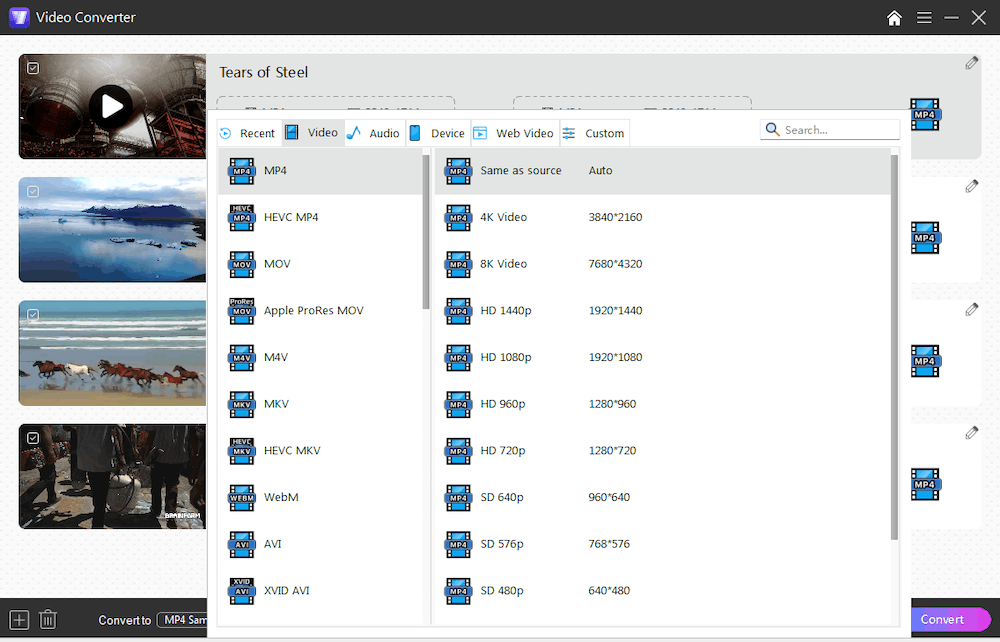Choose HD 720p preset
The width and height of the screenshot is (1000, 642).
pyautogui.click(x=663, y=450)
